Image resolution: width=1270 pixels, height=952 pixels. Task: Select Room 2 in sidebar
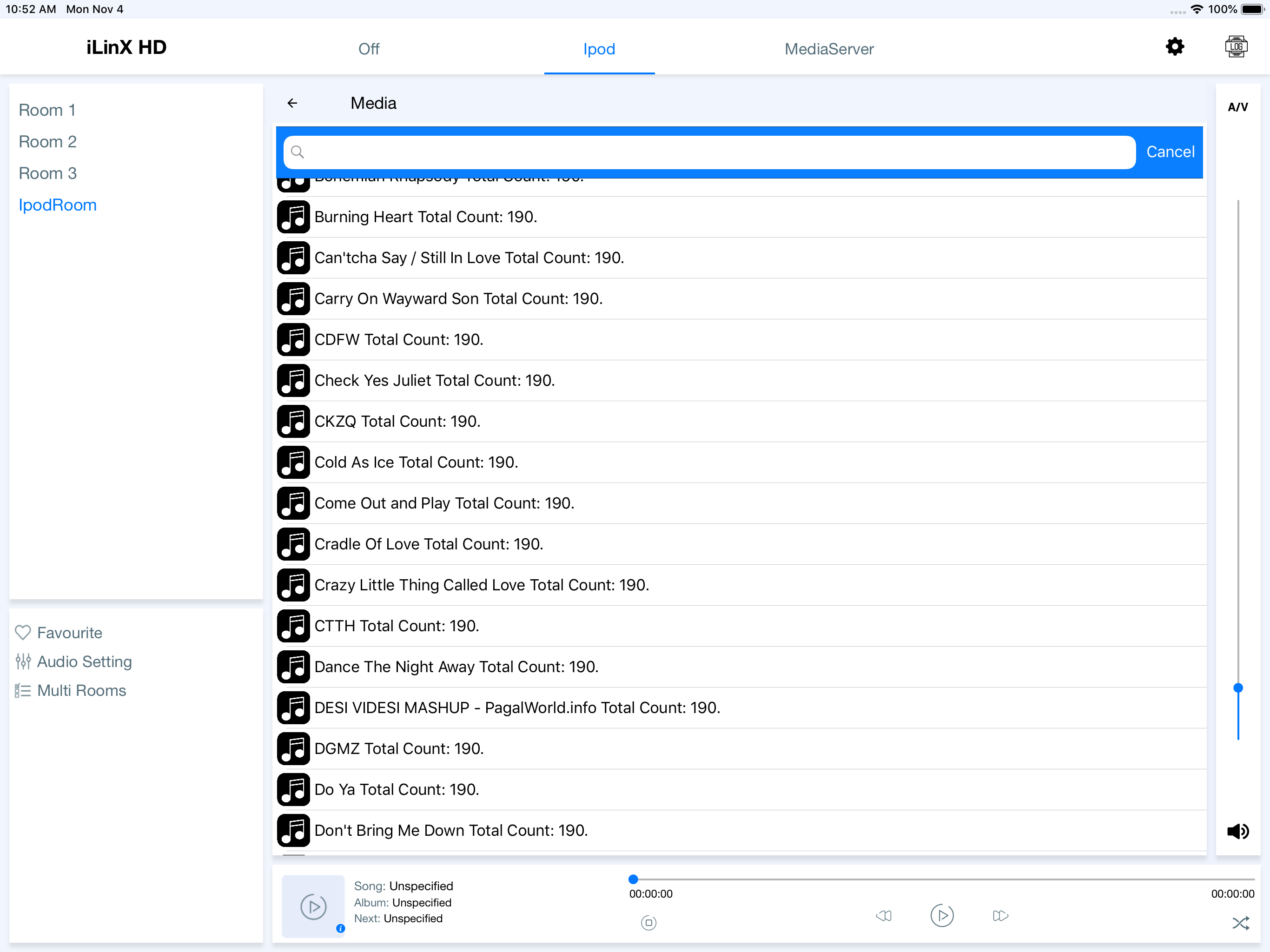pos(48,142)
